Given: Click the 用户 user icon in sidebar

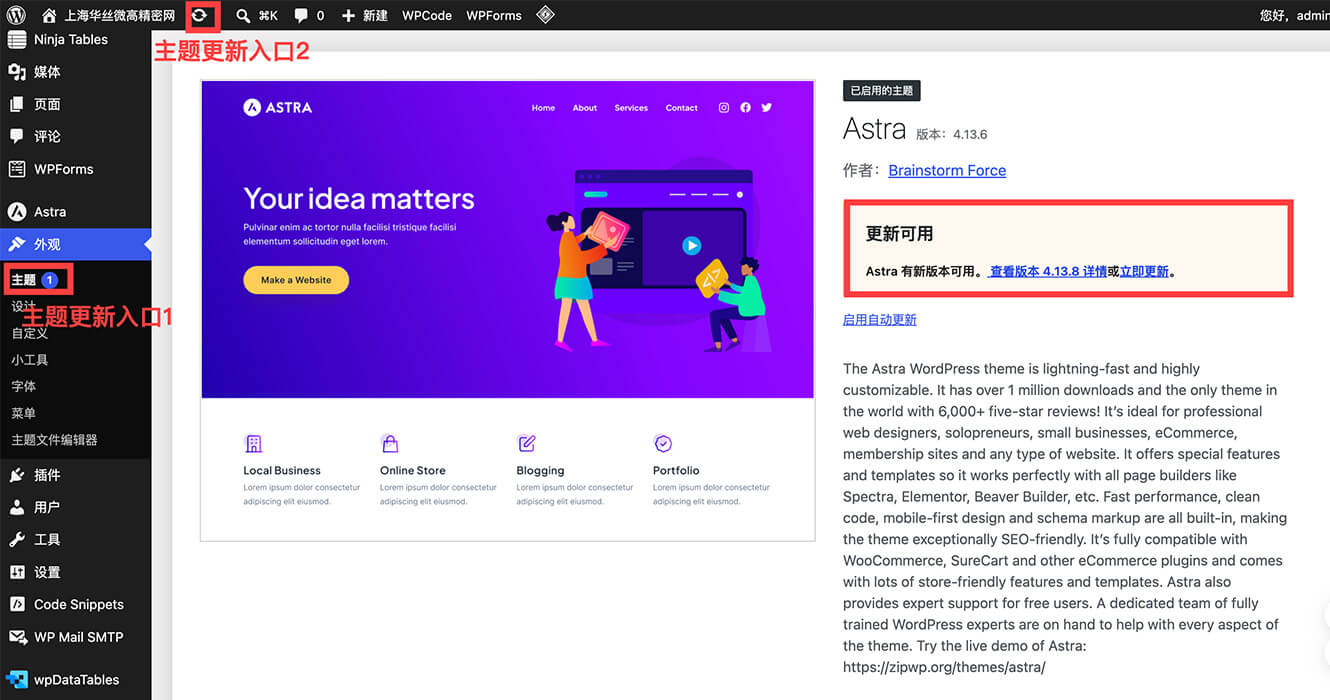Looking at the screenshot, I should point(17,507).
